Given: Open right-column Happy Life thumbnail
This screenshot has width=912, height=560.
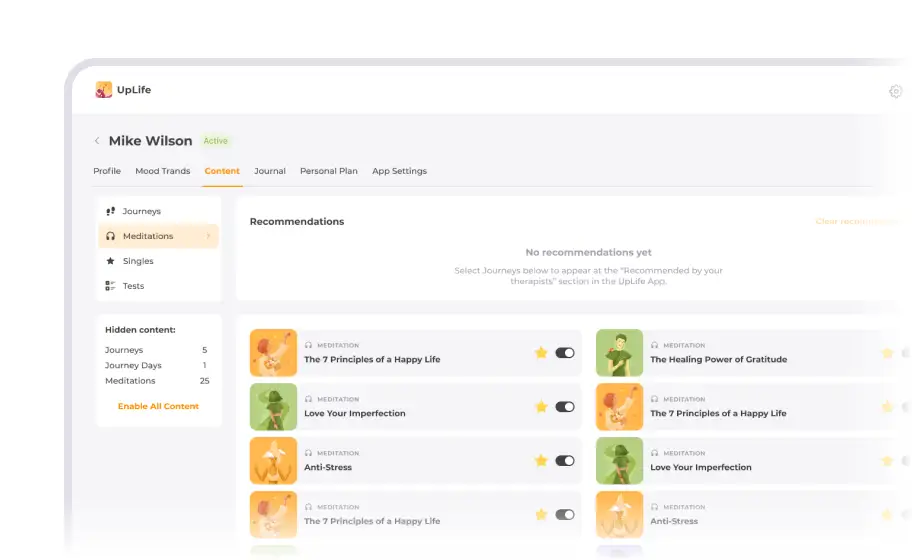Looking at the screenshot, I should (x=619, y=406).
